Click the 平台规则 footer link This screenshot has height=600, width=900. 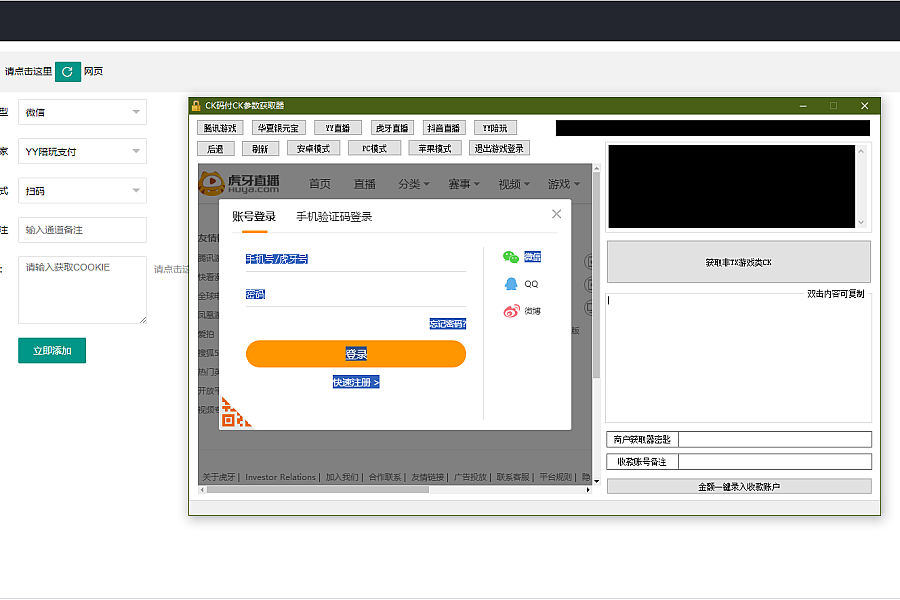556,477
